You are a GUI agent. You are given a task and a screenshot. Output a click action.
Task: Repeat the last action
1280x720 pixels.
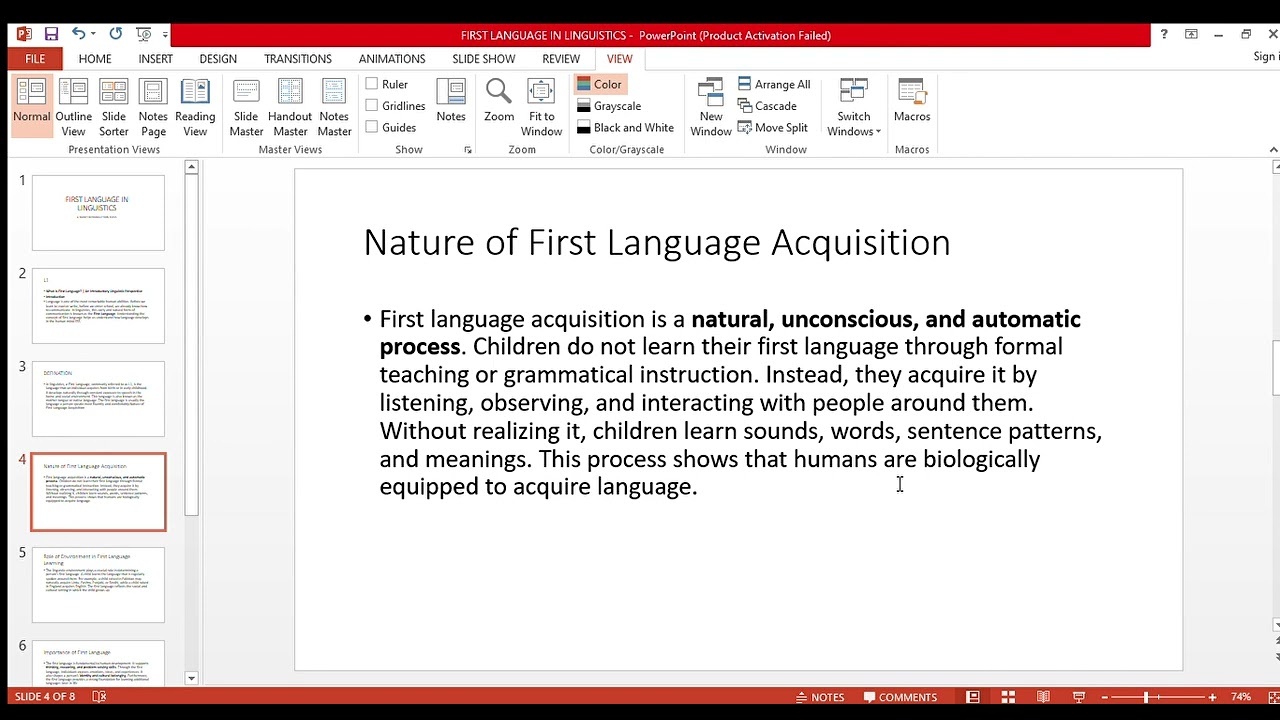coord(115,35)
